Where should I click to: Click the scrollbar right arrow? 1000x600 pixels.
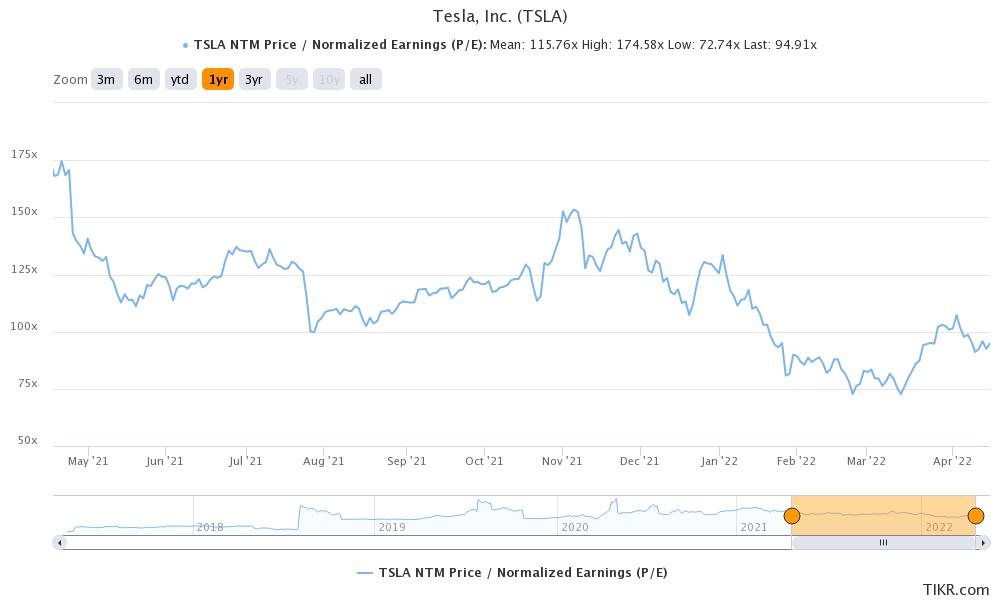983,543
